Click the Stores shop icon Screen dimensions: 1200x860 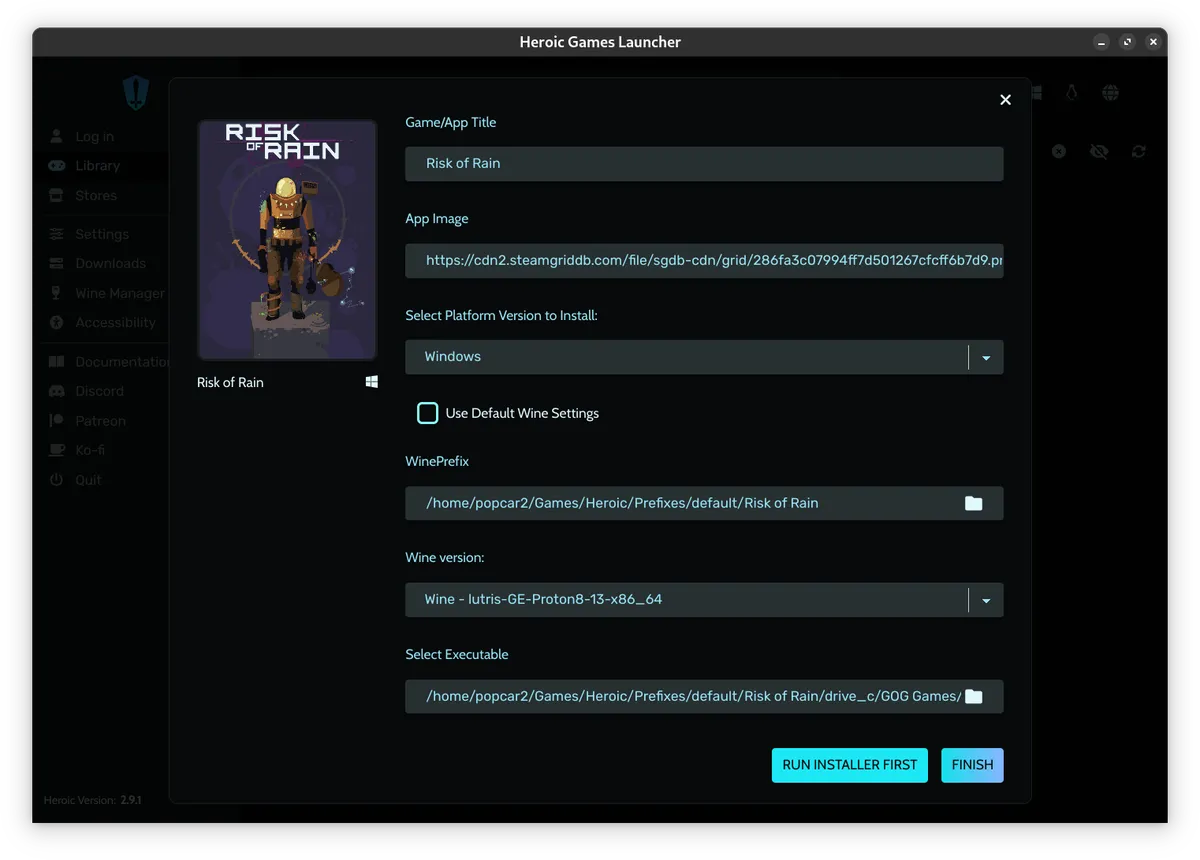56,195
